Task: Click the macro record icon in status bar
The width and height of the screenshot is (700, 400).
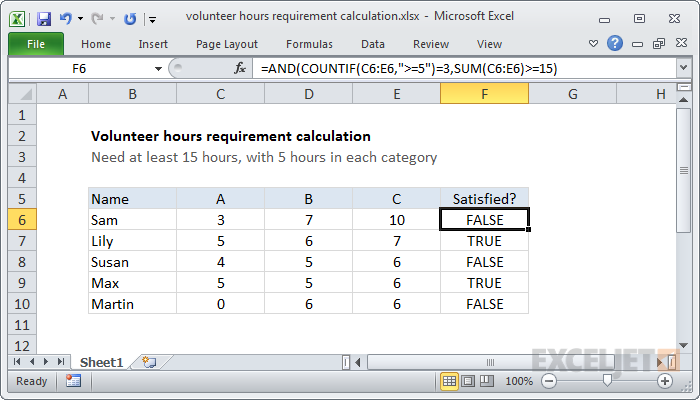Action: pyautogui.click(x=73, y=381)
